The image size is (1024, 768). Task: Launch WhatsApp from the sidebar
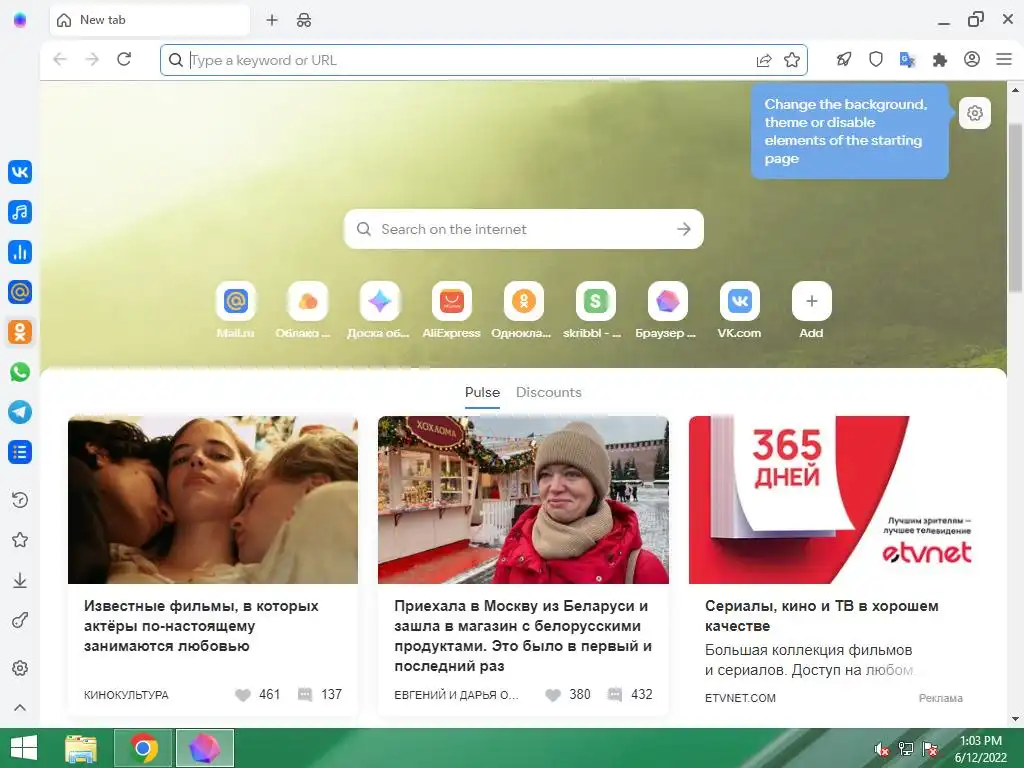coord(20,372)
